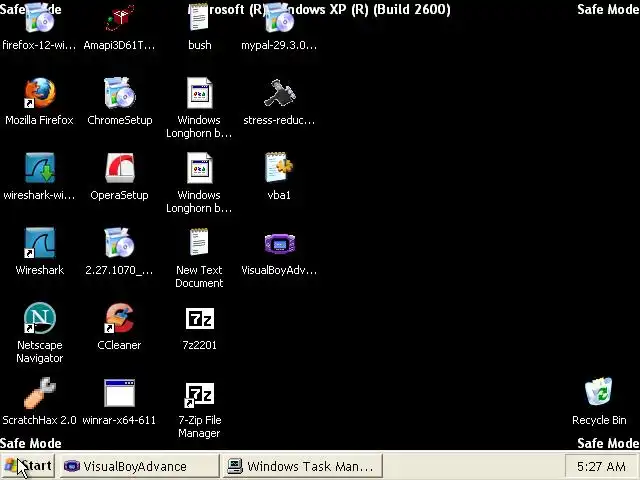Select the winrar-x64-611 icon
The height and width of the screenshot is (480, 640).
pos(119,393)
